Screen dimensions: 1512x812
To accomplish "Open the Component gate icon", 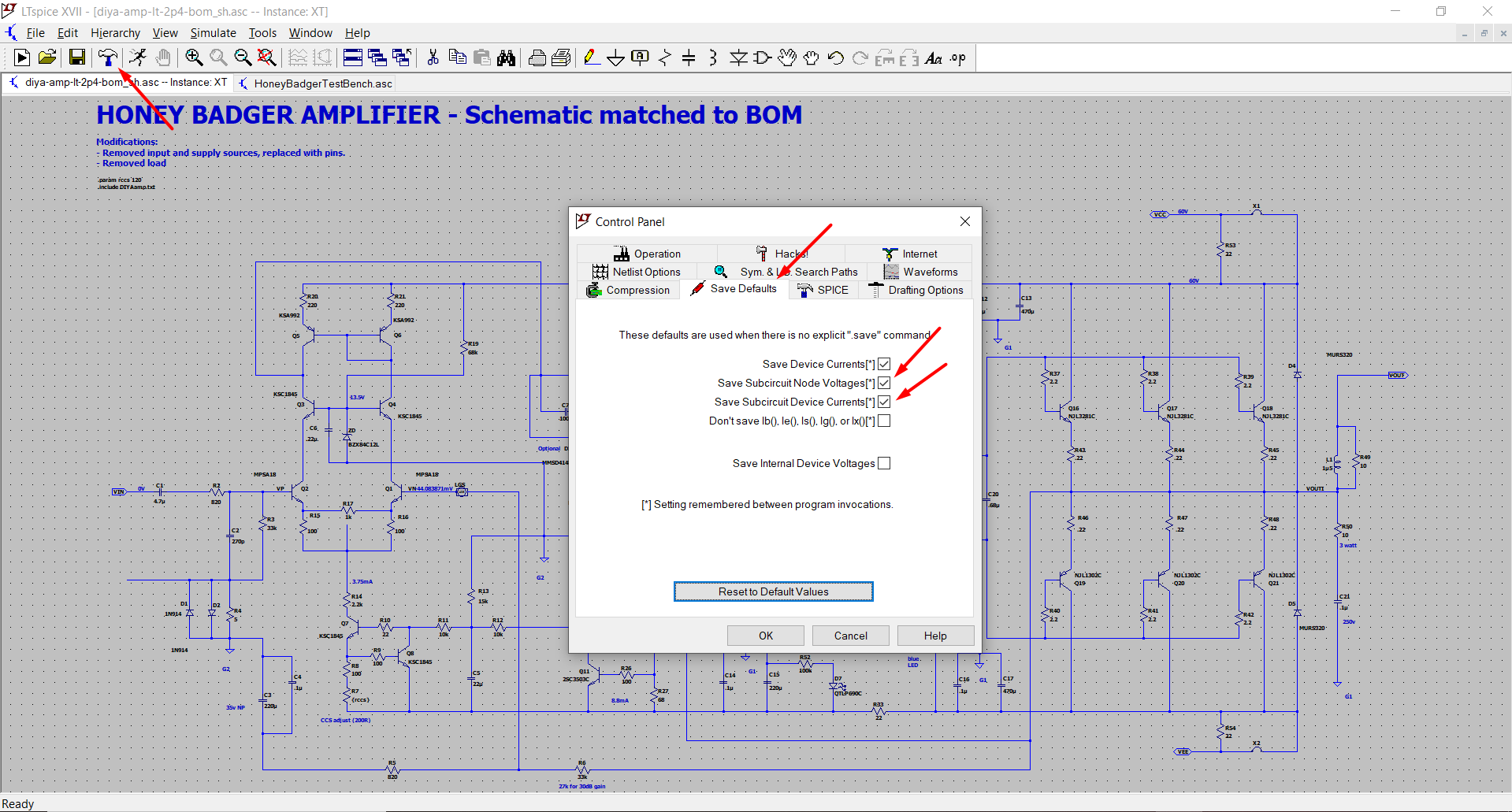I will [x=763, y=57].
